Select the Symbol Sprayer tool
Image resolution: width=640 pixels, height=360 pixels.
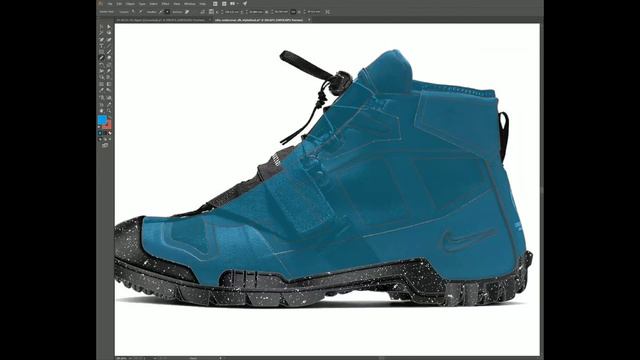tap(101, 97)
